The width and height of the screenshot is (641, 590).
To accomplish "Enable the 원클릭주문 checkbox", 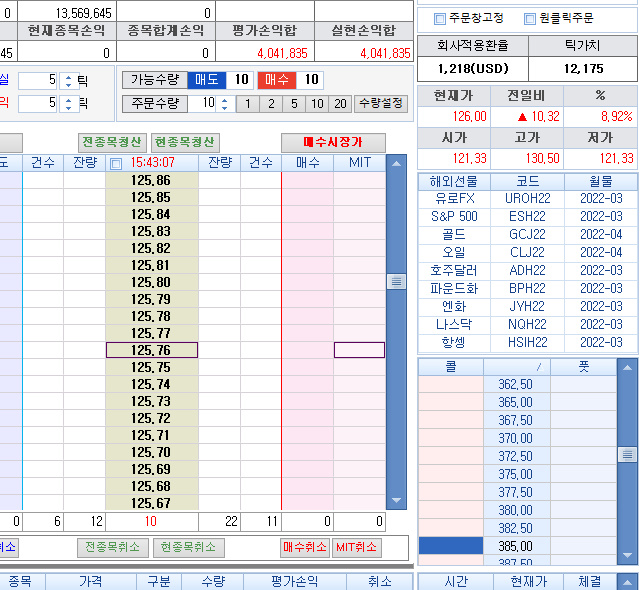I will coord(529,19).
